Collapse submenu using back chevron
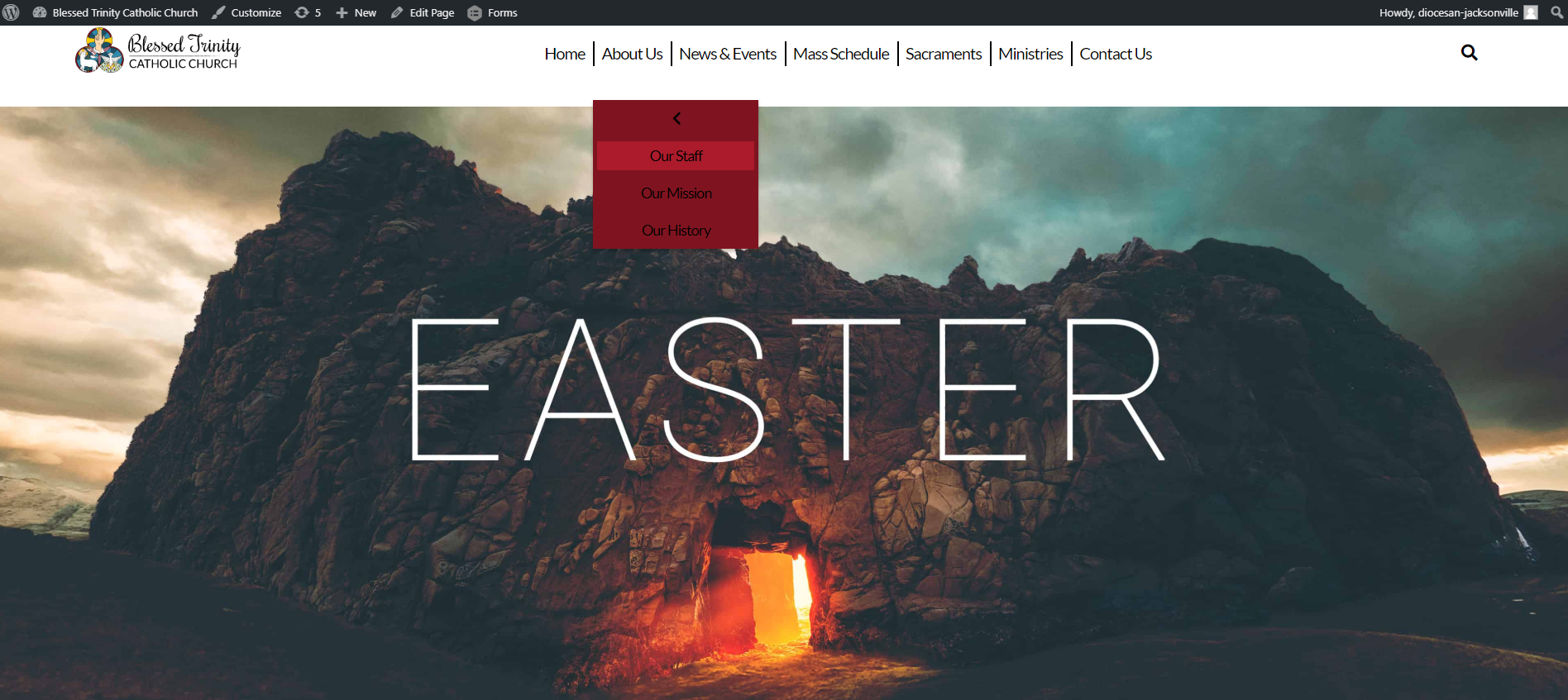This screenshot has height=700, width=1568. pos(676,118)
